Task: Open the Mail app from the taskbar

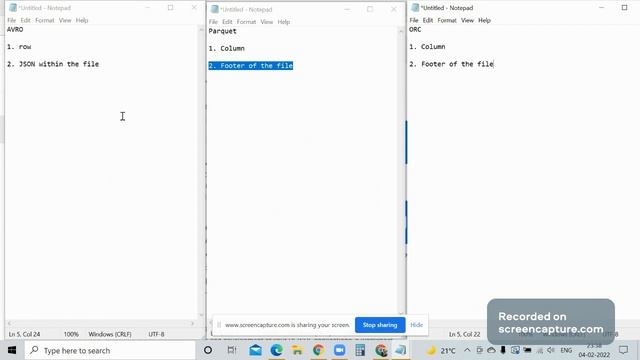Action: (x=256, y=350)
